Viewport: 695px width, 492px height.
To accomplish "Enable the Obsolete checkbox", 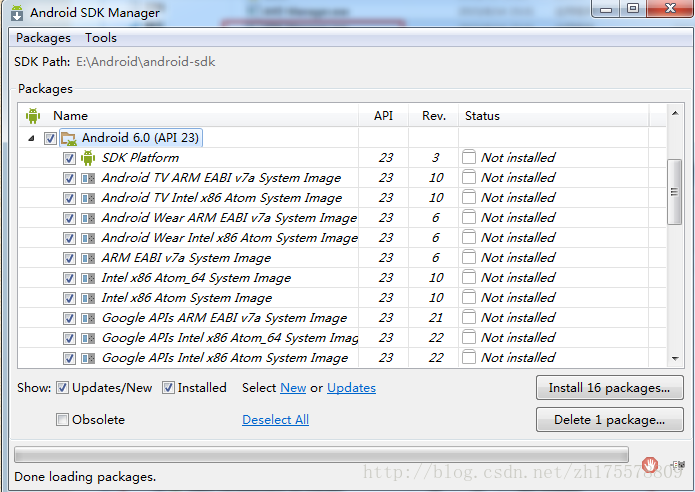I will tap(62, 420).
